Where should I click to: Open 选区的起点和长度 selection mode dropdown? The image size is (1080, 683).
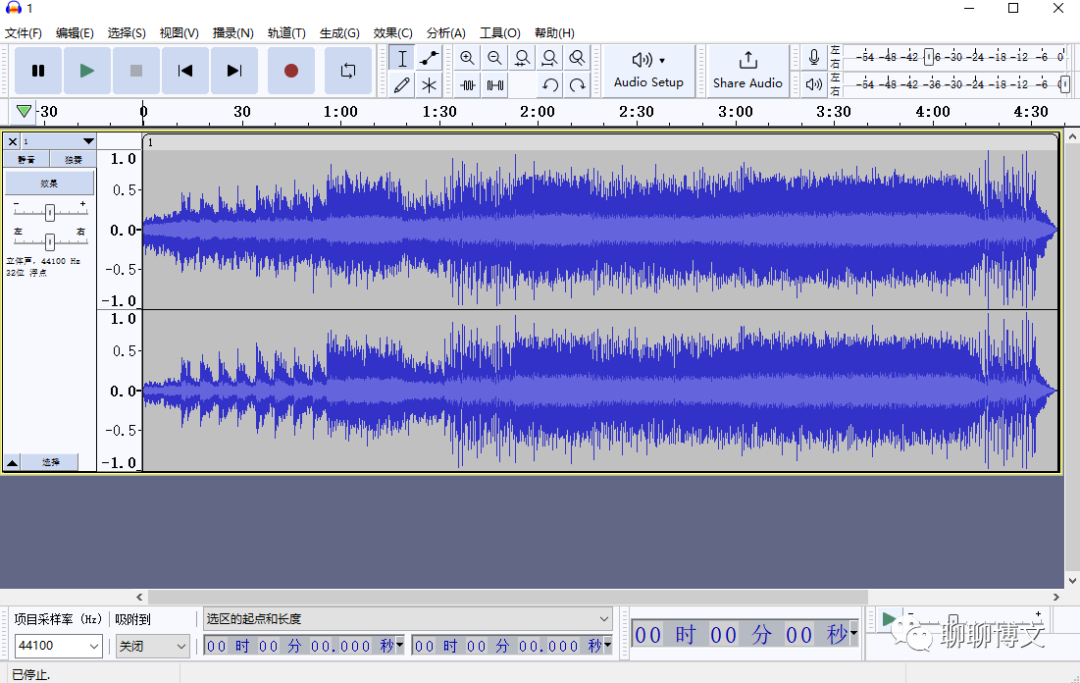pyautogui.click(x=408, y=618)
